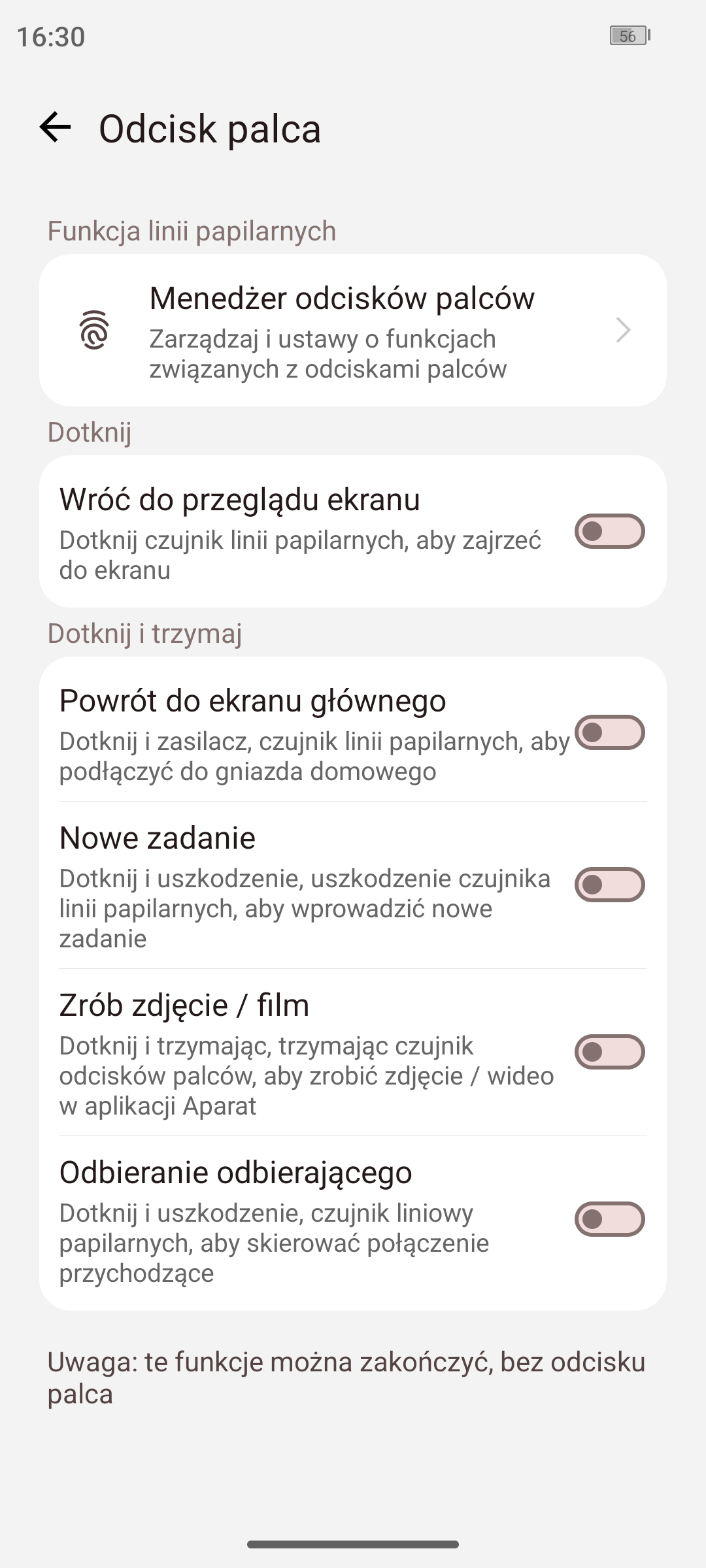Switch on Odbieranie odbierającego toggle
Viewport: 706px width, 1568px height.
609,1219
